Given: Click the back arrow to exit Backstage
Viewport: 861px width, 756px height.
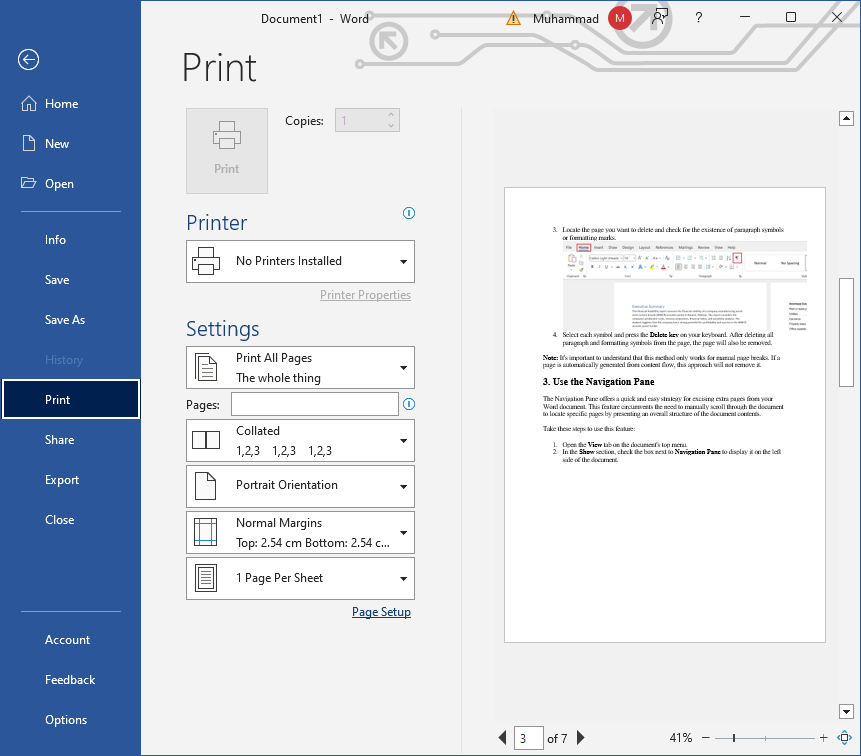Looking at the screenshot, I should point(28,60).
